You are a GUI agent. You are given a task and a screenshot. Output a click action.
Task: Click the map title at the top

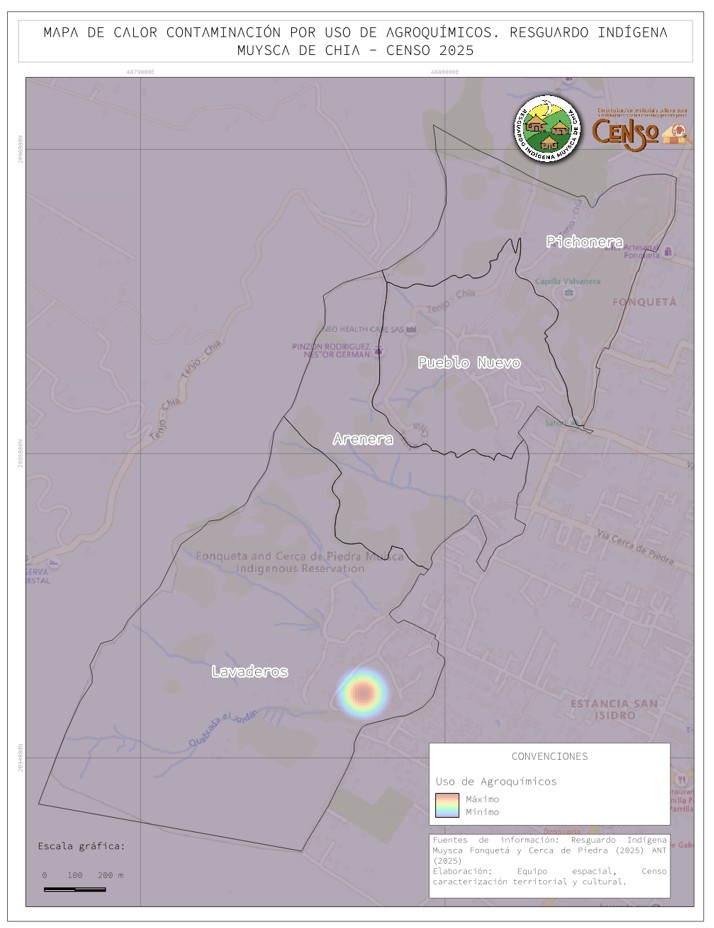pos(355,41)
